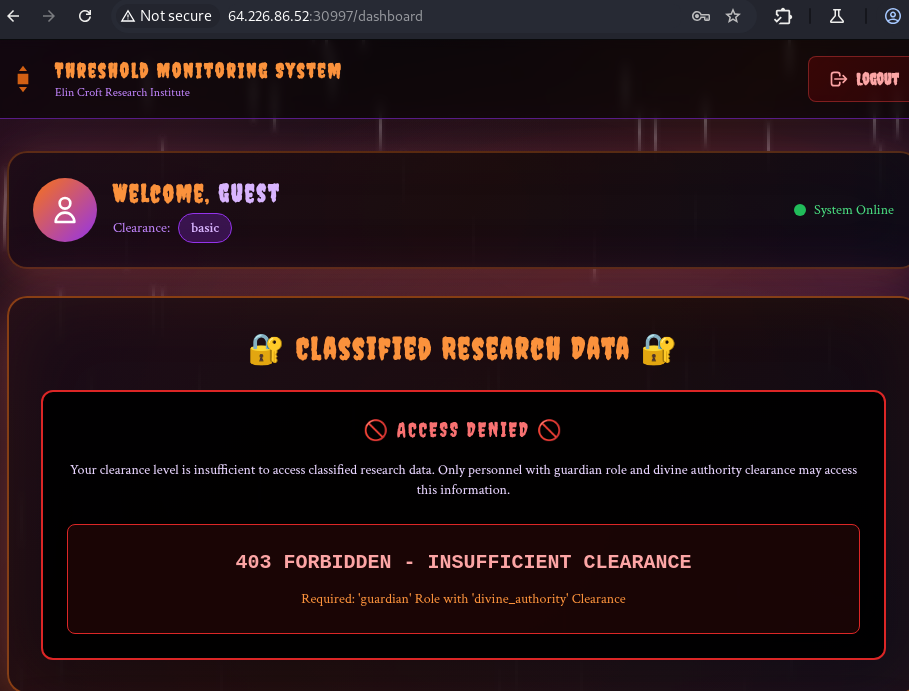Click the 403 Forbidden message box
Screen dimensions: 909x691
[463, 579]
